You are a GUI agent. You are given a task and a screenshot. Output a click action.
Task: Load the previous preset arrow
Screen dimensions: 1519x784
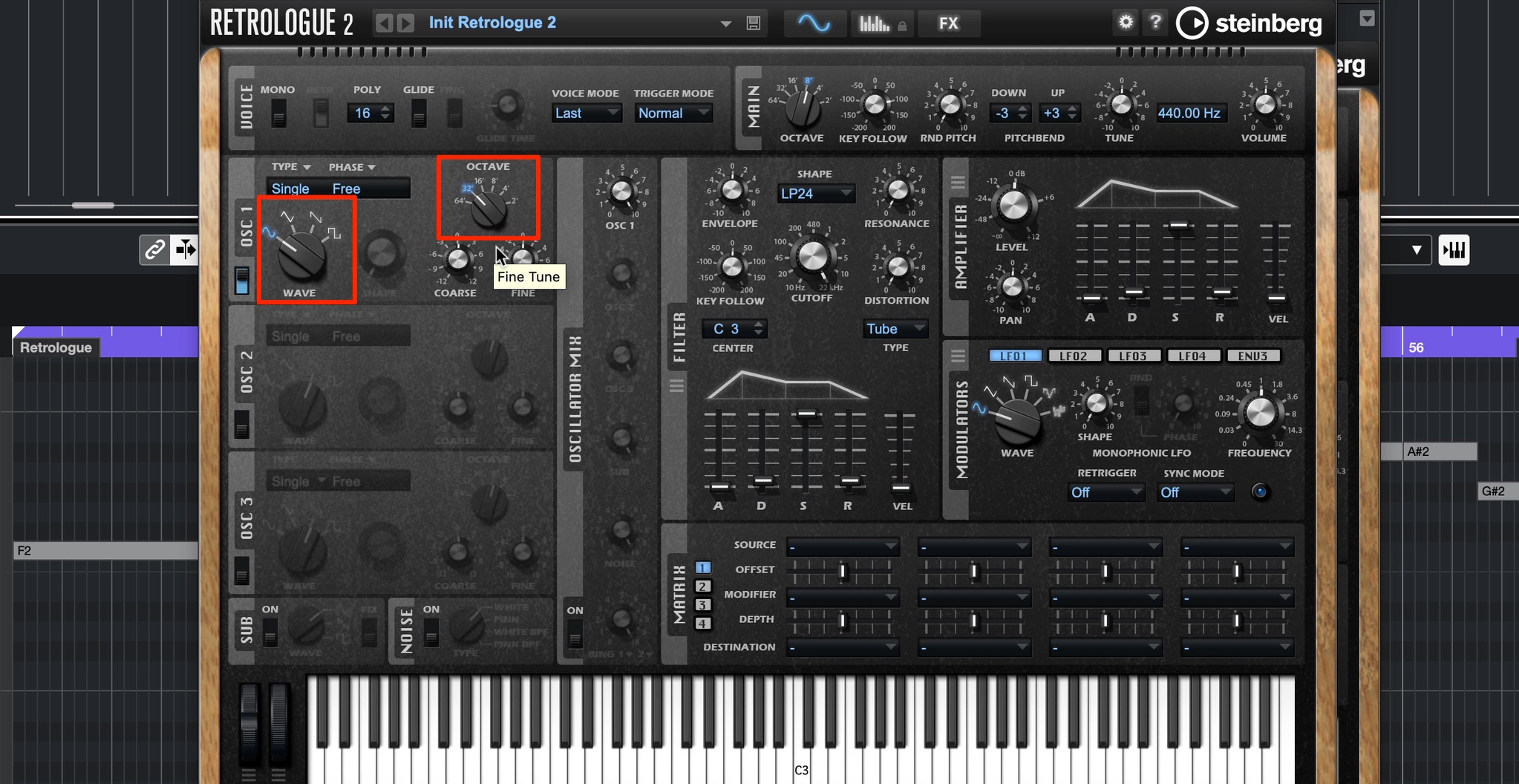pos(384,23)
